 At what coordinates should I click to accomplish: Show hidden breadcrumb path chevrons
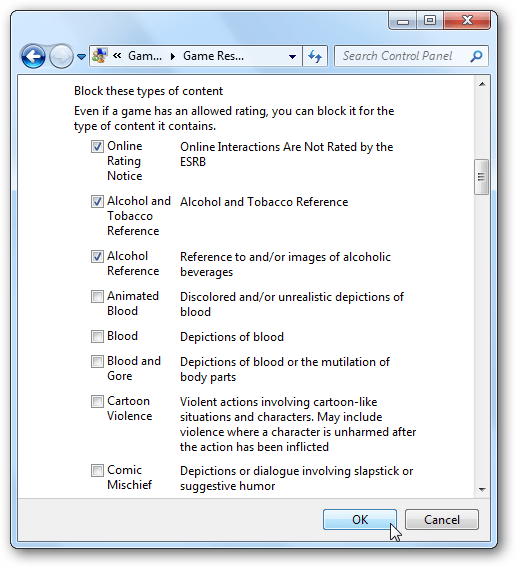click(x=117, y=56)
